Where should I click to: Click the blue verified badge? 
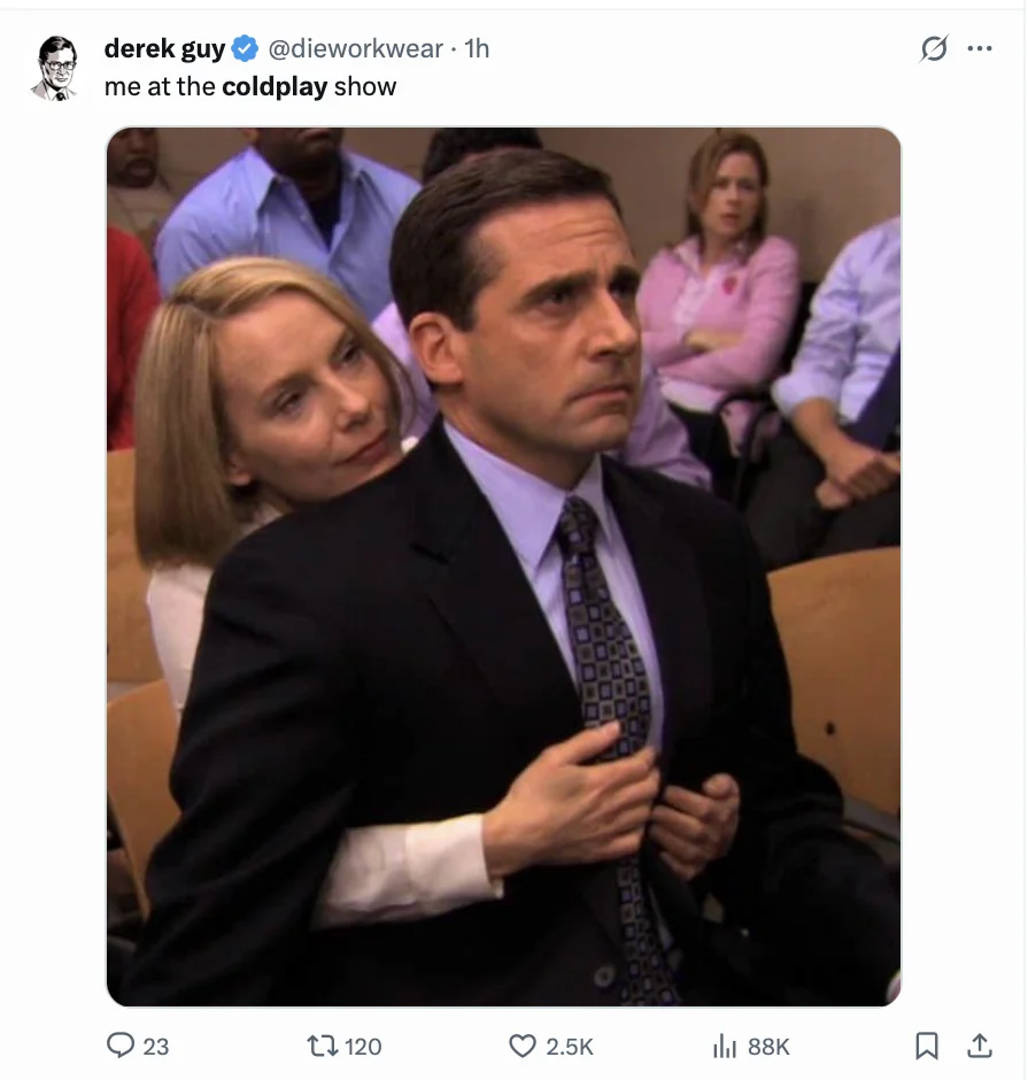(x=245, y=48)
